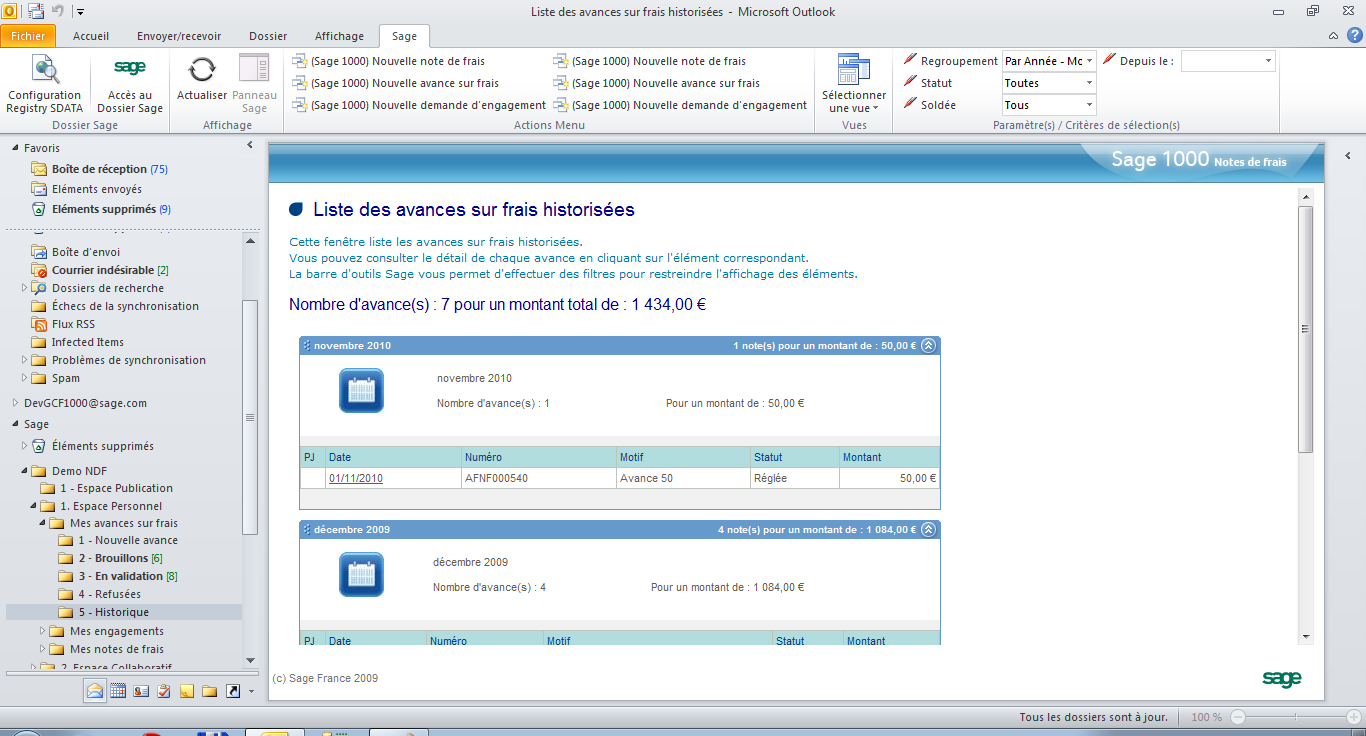This screenshot has width=1366, height=736.
Task: Open the Calendar navigation icon
Action: point(118,690)
